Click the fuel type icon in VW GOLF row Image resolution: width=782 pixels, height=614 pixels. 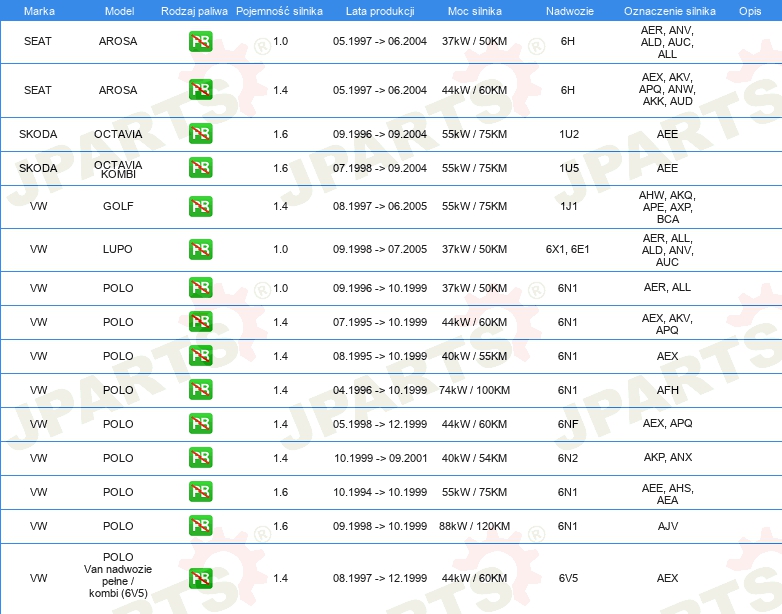[x=200, y=206]
